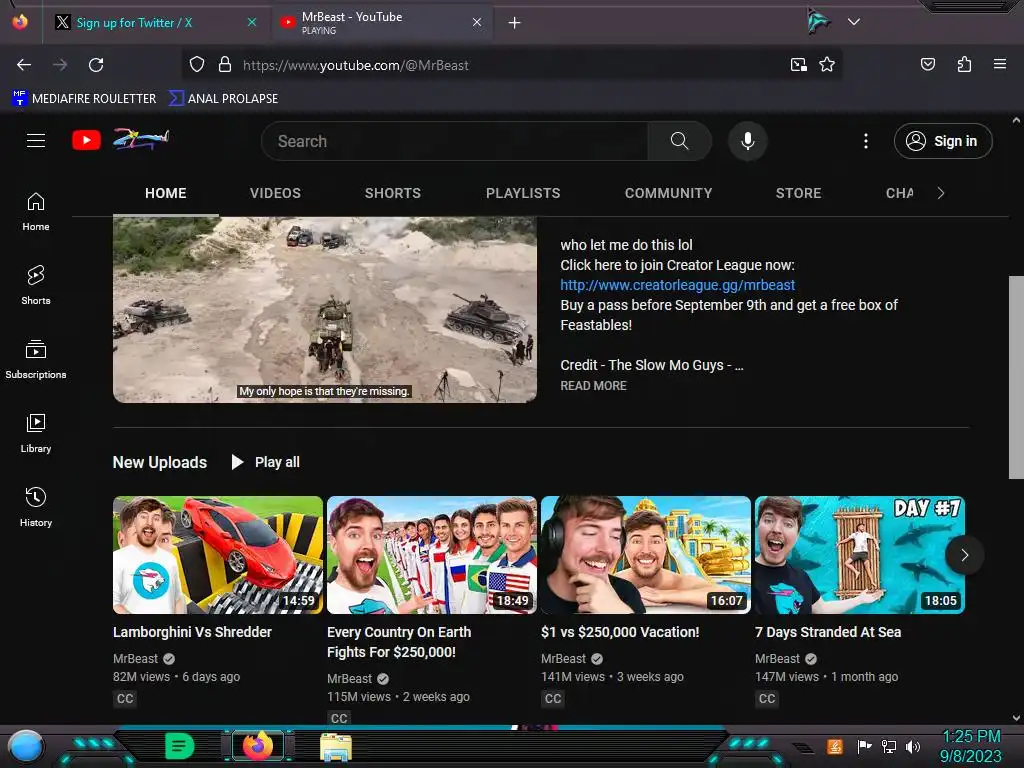This screenshot has height=768, width=1024.
Task: Select the HOME channel tab
Action: [x=166, y=193]
